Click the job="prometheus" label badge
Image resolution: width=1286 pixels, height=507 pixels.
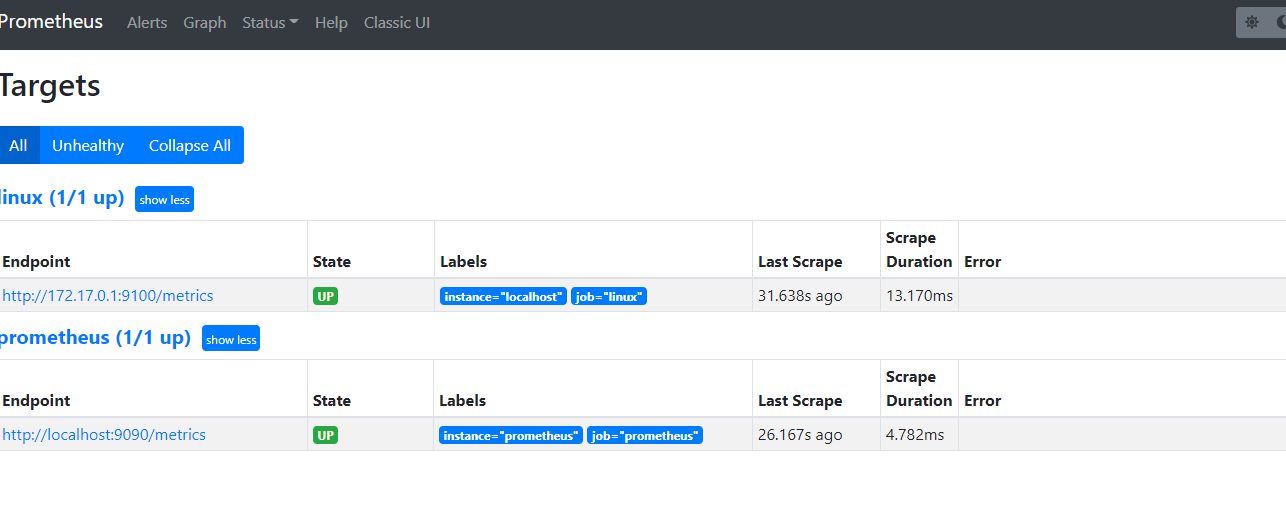point(645,435)
